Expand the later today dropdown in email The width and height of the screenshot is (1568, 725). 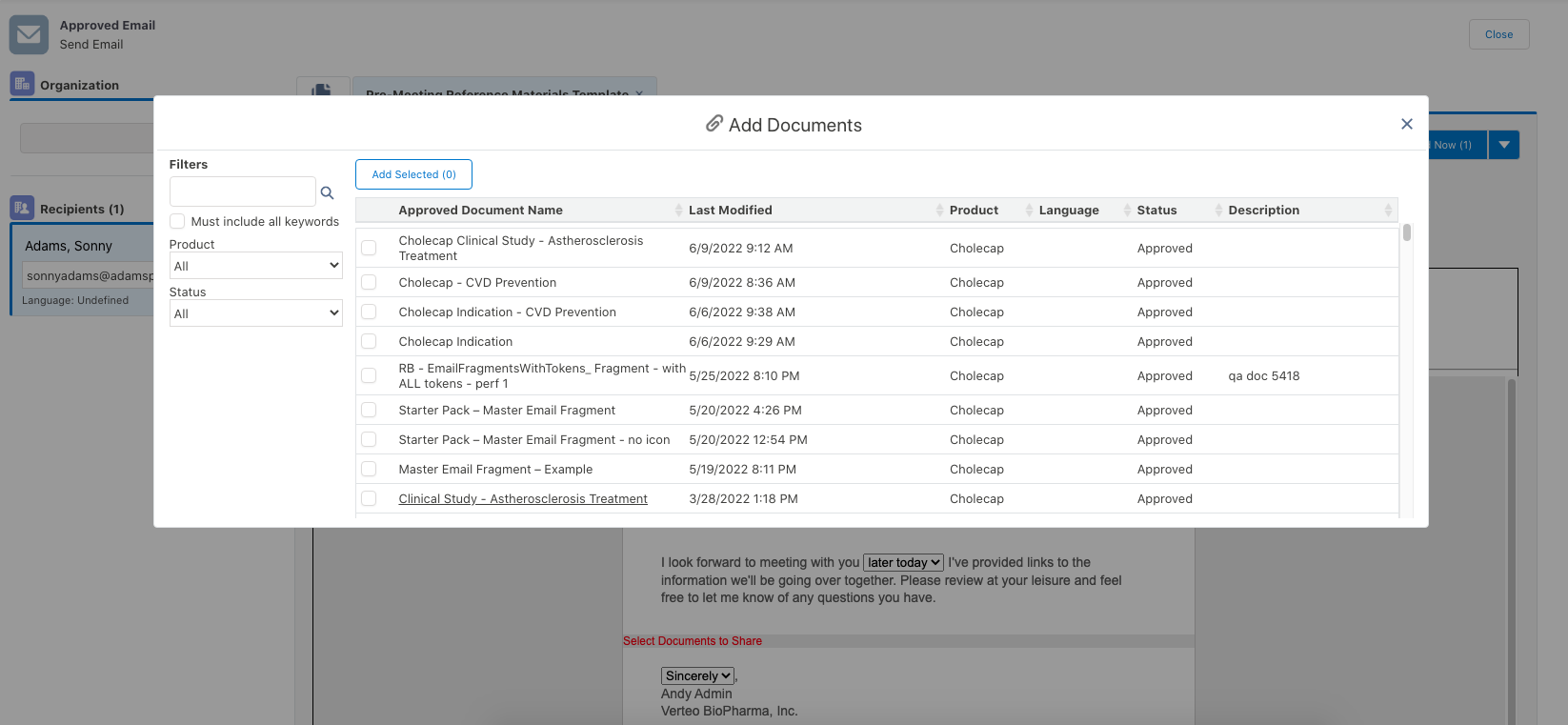[x=903, y=563]
